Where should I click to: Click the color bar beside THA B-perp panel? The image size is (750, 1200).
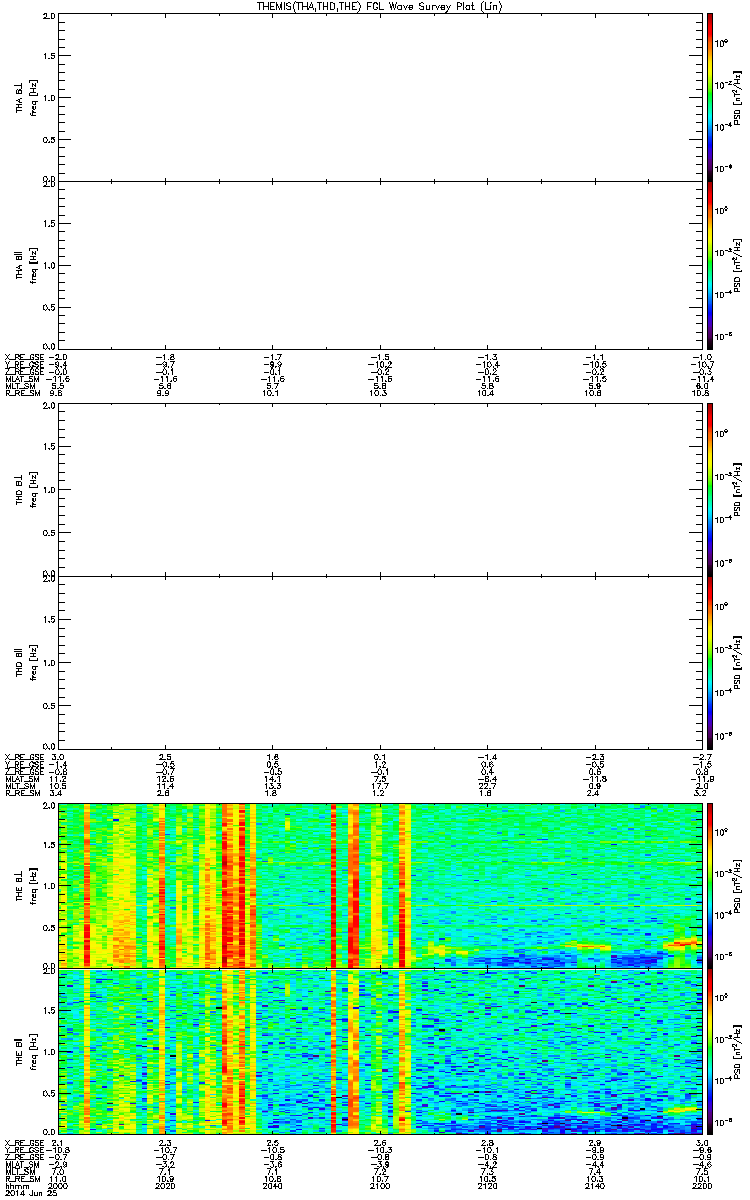click(709, 97)
